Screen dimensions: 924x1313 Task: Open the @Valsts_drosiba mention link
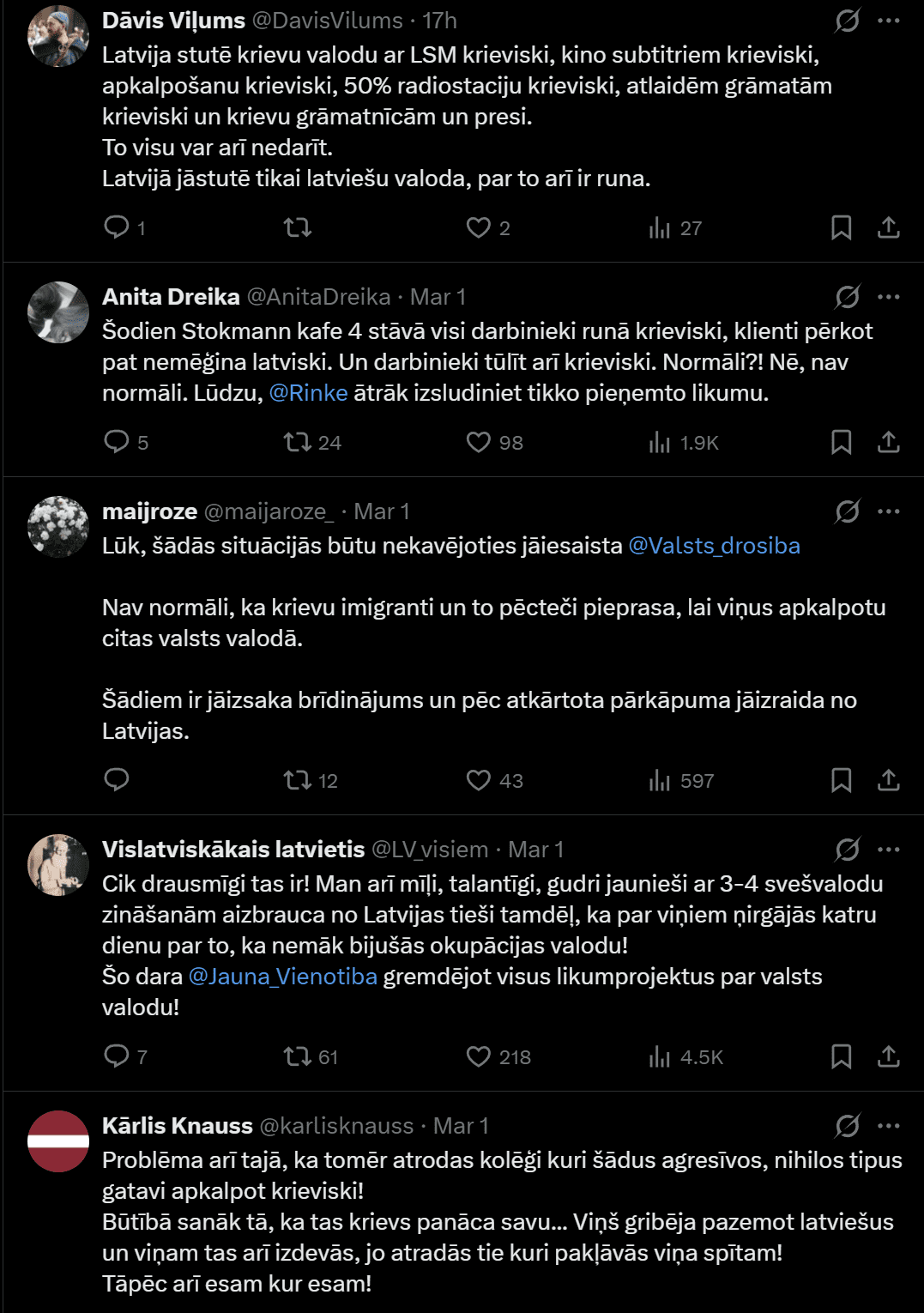tap(714, 546)
